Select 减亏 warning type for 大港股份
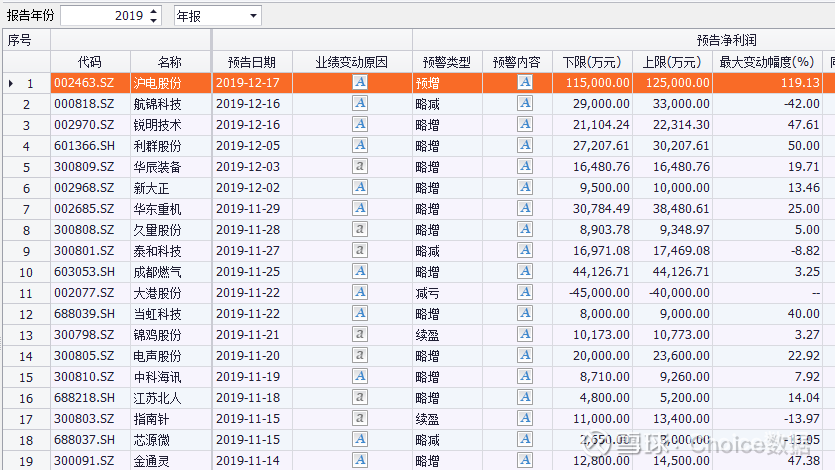The height and width of the screenshot is (470, 835). tap(428, 293)
